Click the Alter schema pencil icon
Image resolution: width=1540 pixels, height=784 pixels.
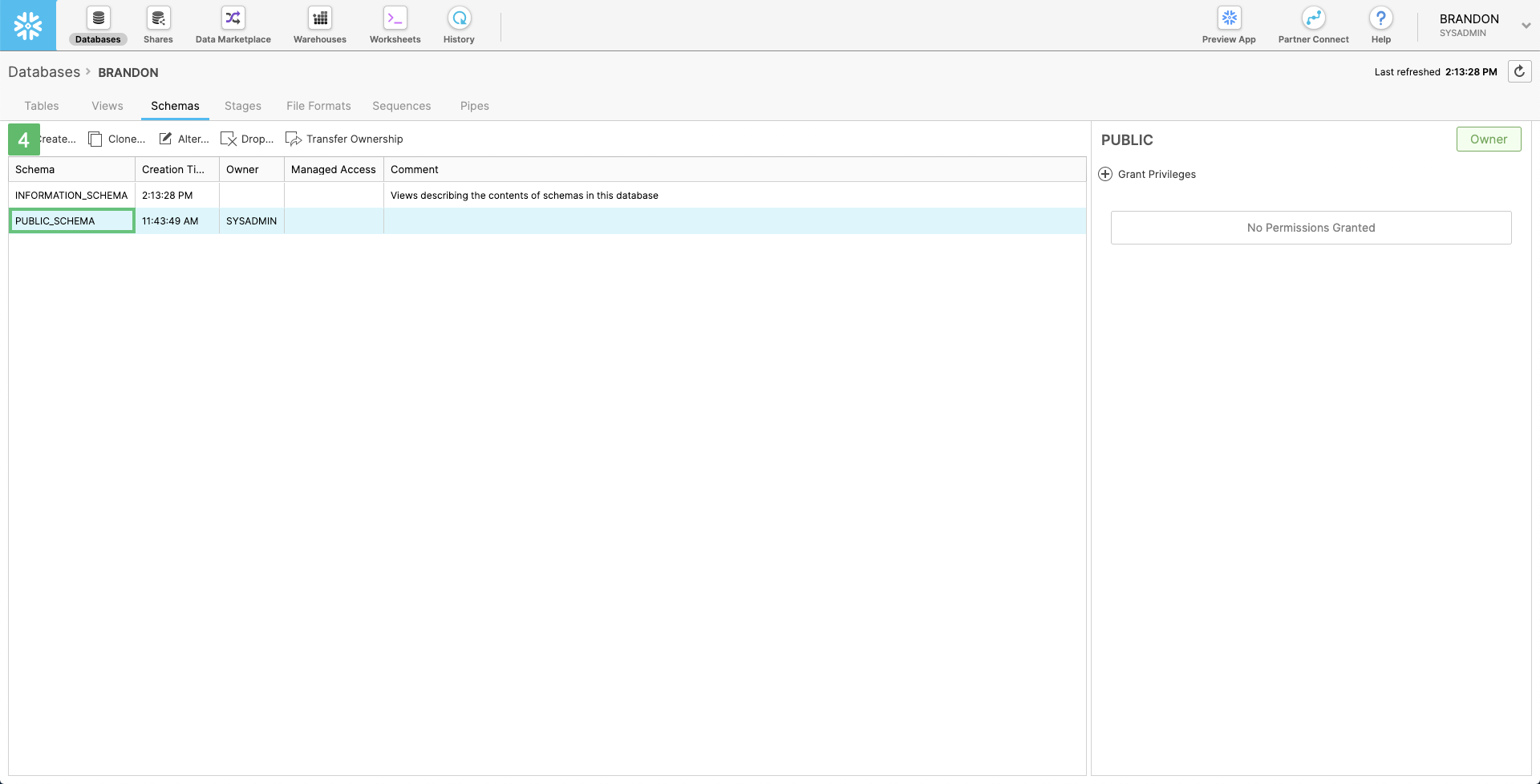click(165, 139)
